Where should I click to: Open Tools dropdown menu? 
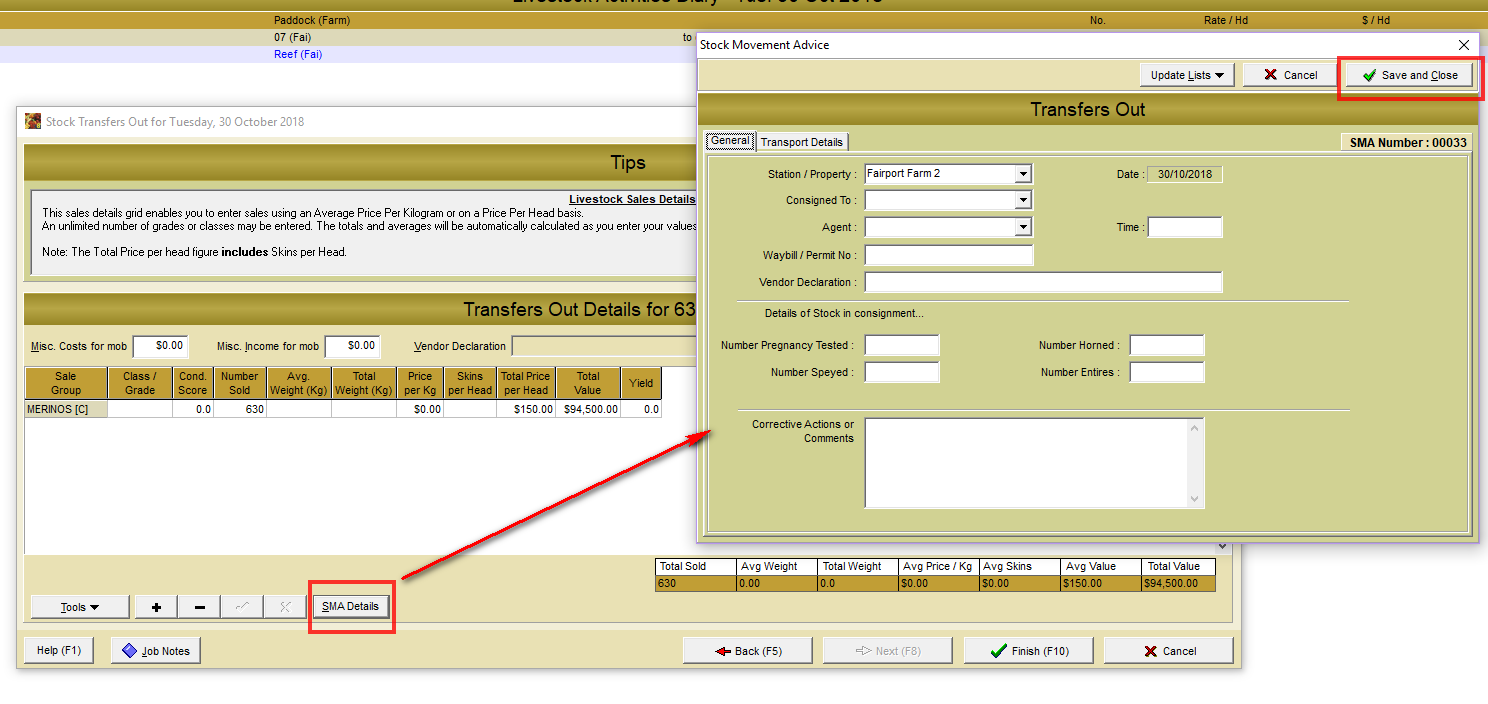(x=80, y=607)
